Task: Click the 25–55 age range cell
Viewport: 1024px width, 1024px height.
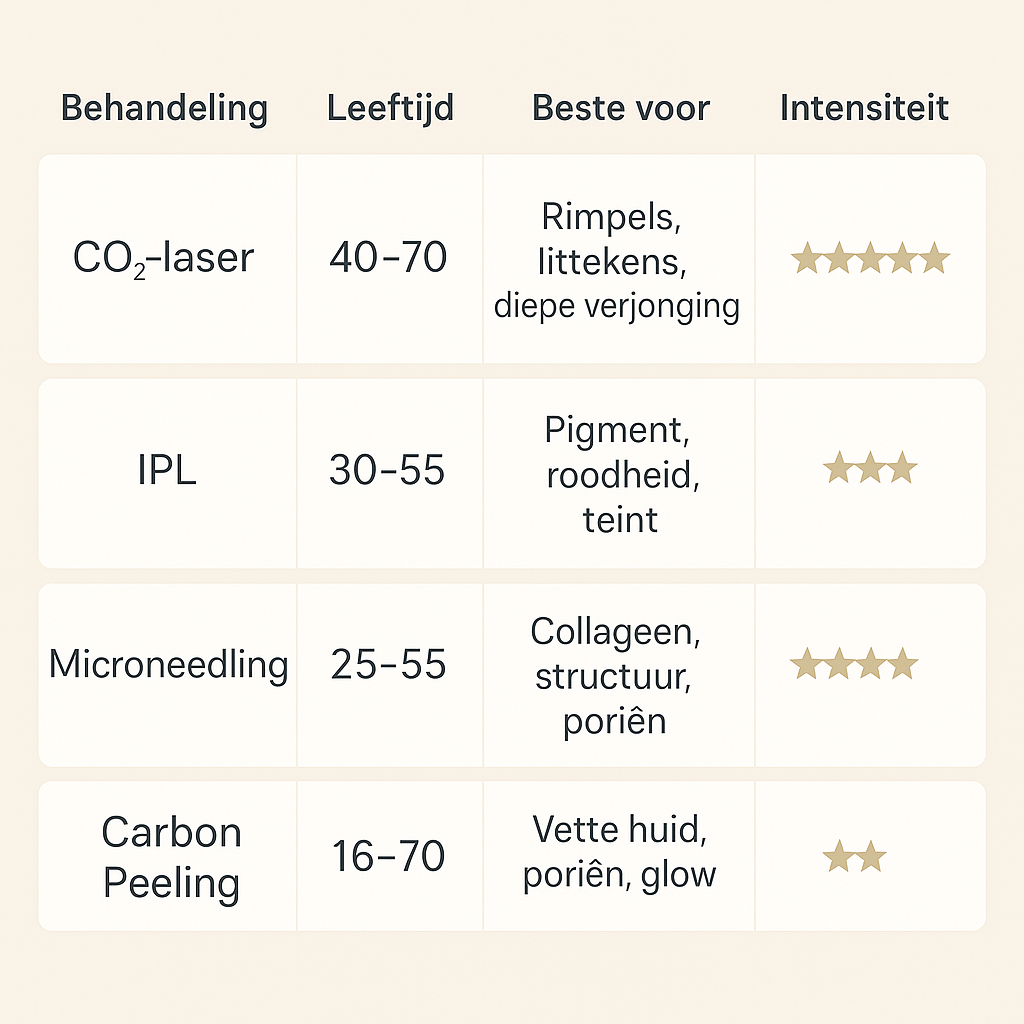Action: [388, 664]
